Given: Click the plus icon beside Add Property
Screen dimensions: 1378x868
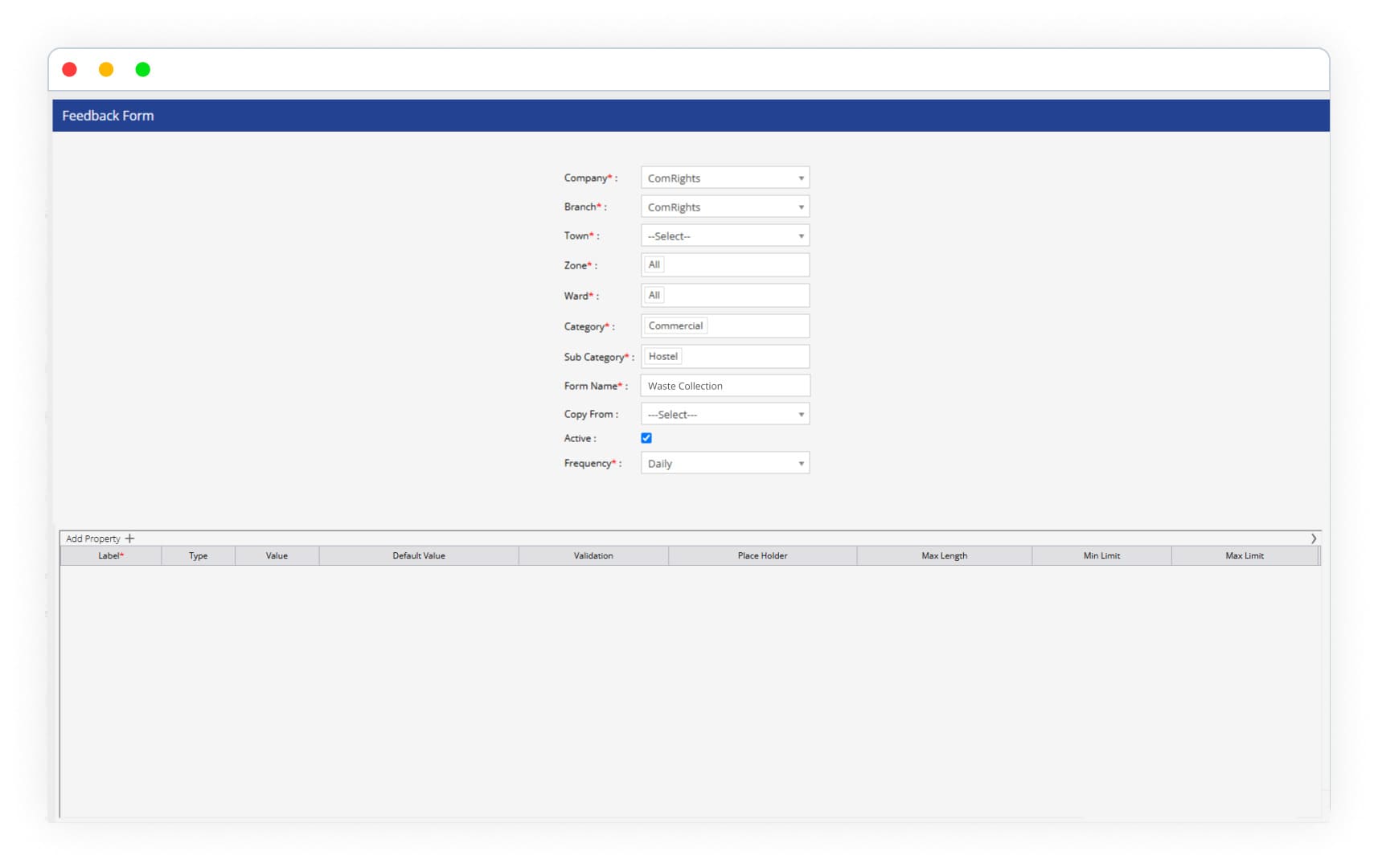Looking at the screenshot, I should pos(129,538).
